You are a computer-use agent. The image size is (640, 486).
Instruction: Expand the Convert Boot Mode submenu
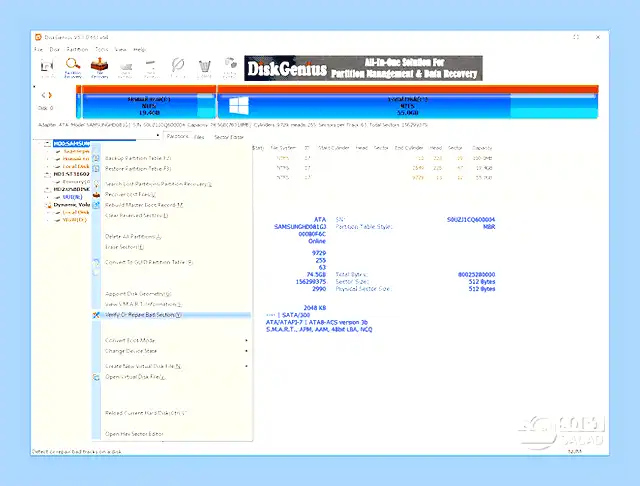[171, 340]
